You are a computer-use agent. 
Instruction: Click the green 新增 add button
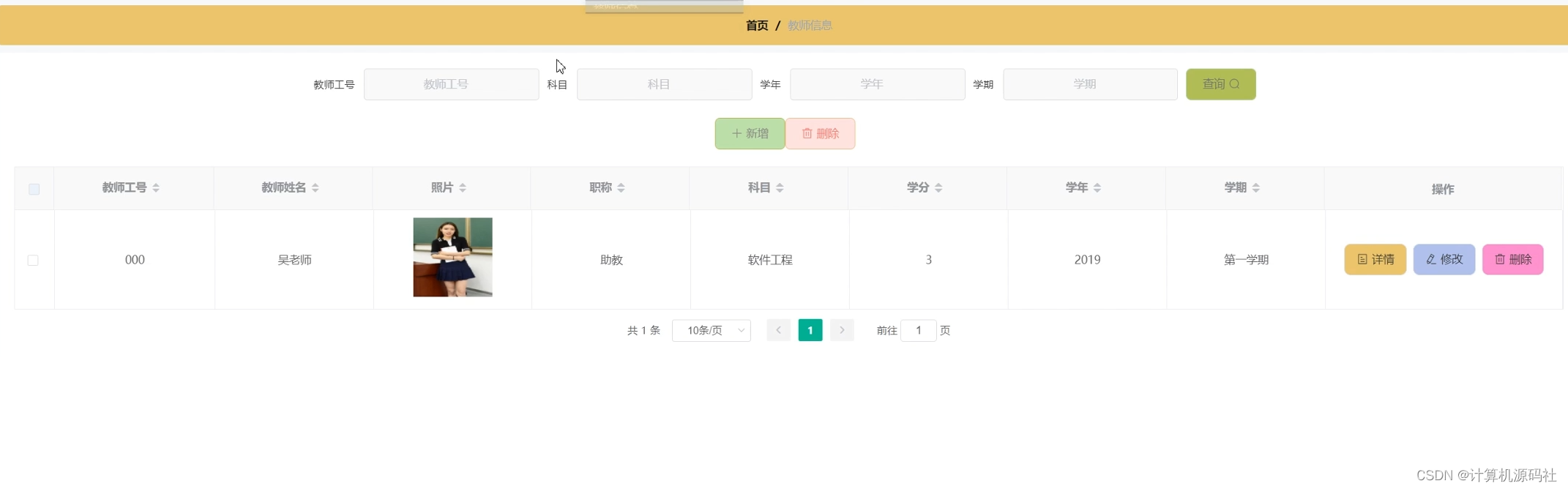coord(750,133)
